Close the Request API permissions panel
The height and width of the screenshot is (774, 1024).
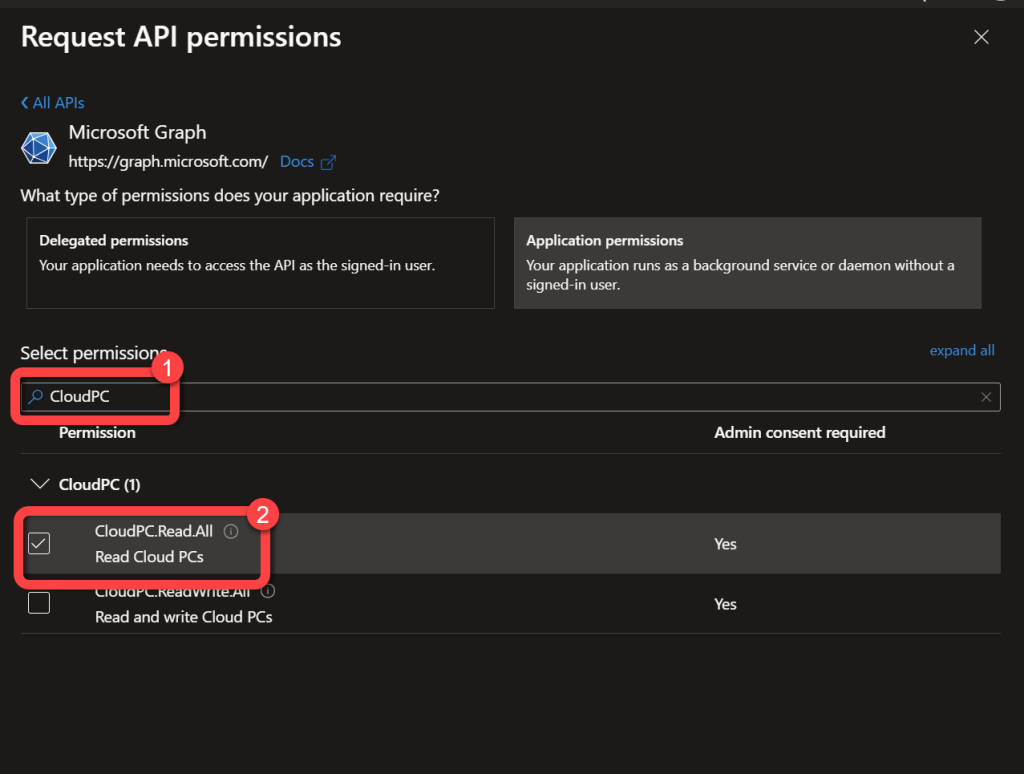(x=981, y=37)
